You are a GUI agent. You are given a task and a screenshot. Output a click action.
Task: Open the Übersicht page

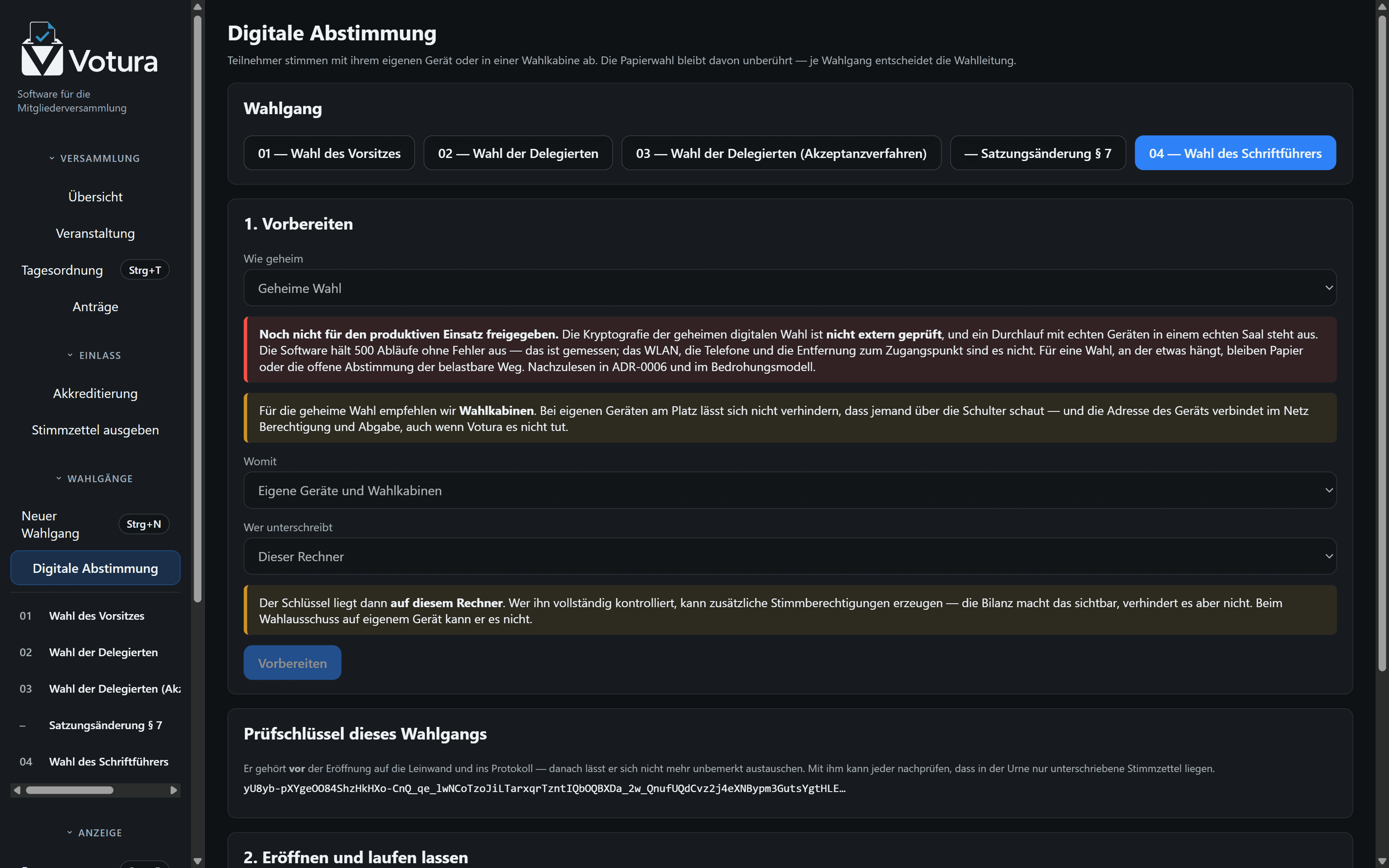[95, 197]
